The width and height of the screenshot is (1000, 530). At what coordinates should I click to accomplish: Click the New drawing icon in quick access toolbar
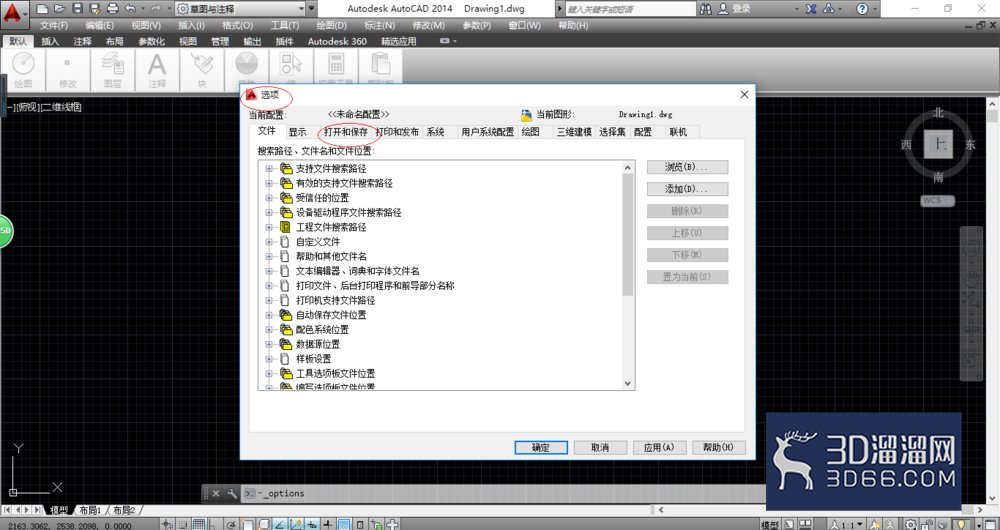coord(42,8)
